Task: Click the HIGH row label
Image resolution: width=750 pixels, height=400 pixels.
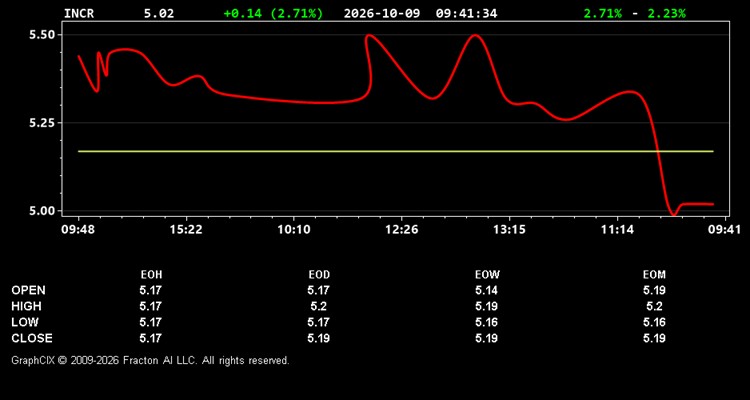Action: point(26,306)
